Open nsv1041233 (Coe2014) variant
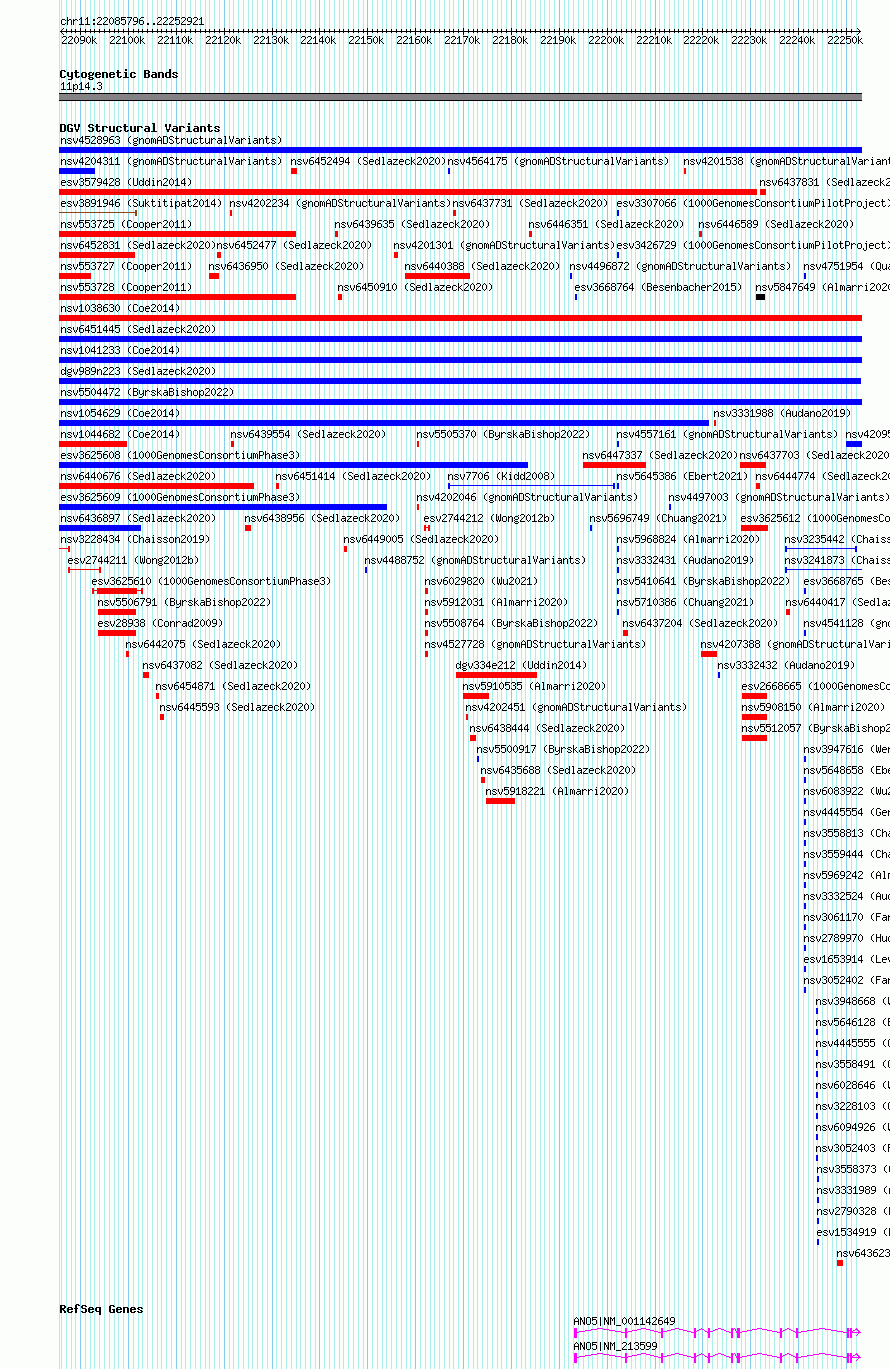 point(120,350)
